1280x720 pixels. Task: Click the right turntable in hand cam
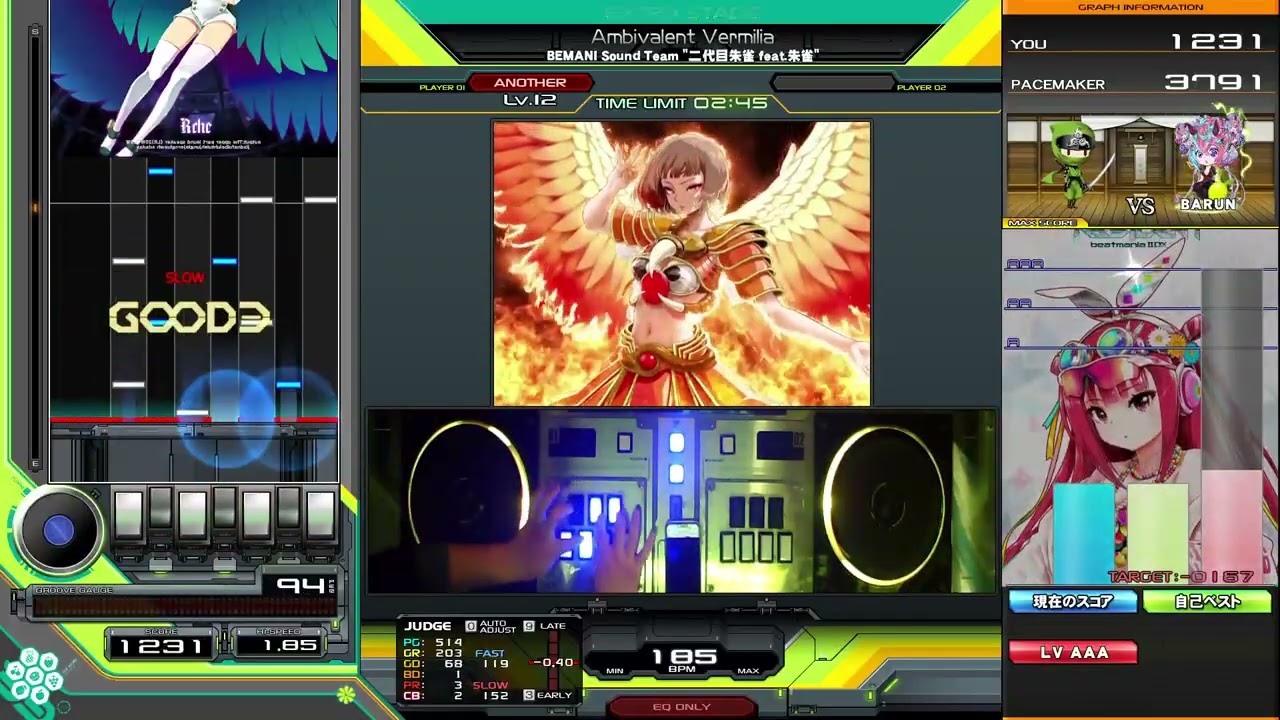[884, 506]
